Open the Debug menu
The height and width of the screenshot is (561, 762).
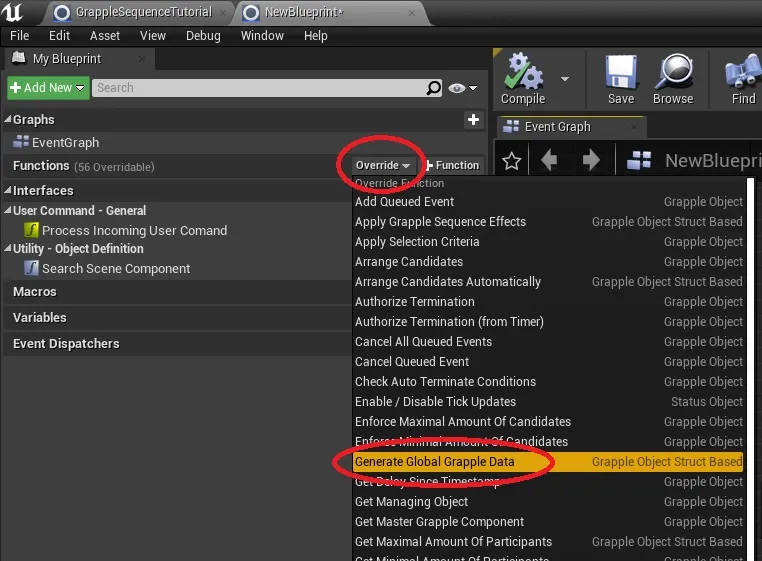point(203,36)
